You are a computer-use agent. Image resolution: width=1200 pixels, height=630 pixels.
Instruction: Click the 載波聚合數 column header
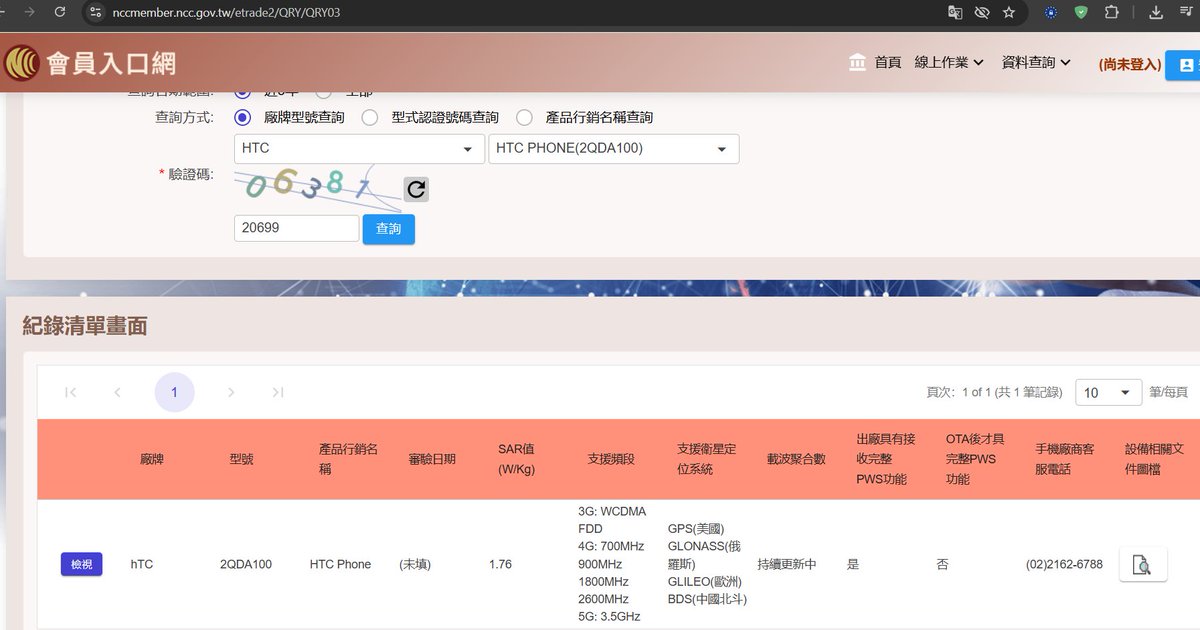click(x=796, y=459)
